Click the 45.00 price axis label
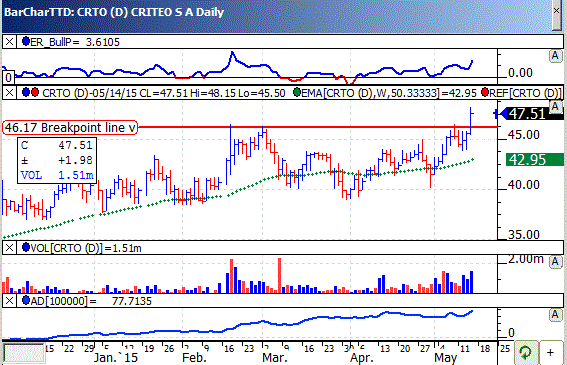The image size is (567, 365). pyautogui.click(x=524, y=135)
